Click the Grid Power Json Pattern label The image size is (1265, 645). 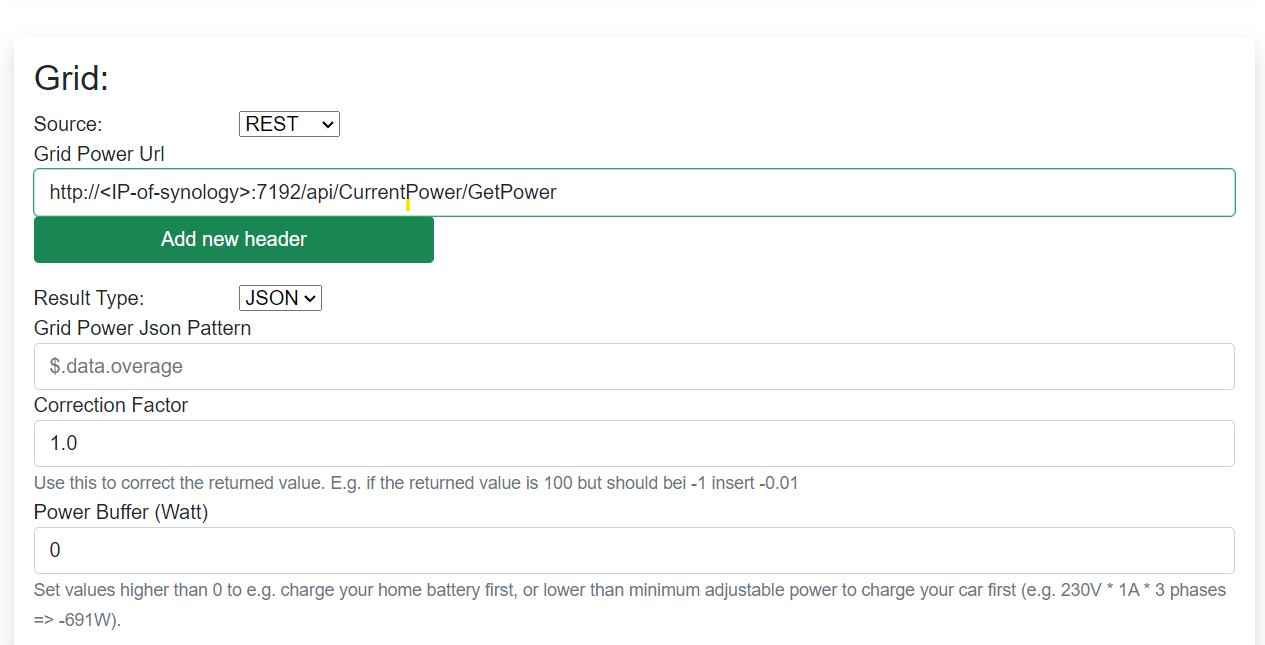click(142, 327)
